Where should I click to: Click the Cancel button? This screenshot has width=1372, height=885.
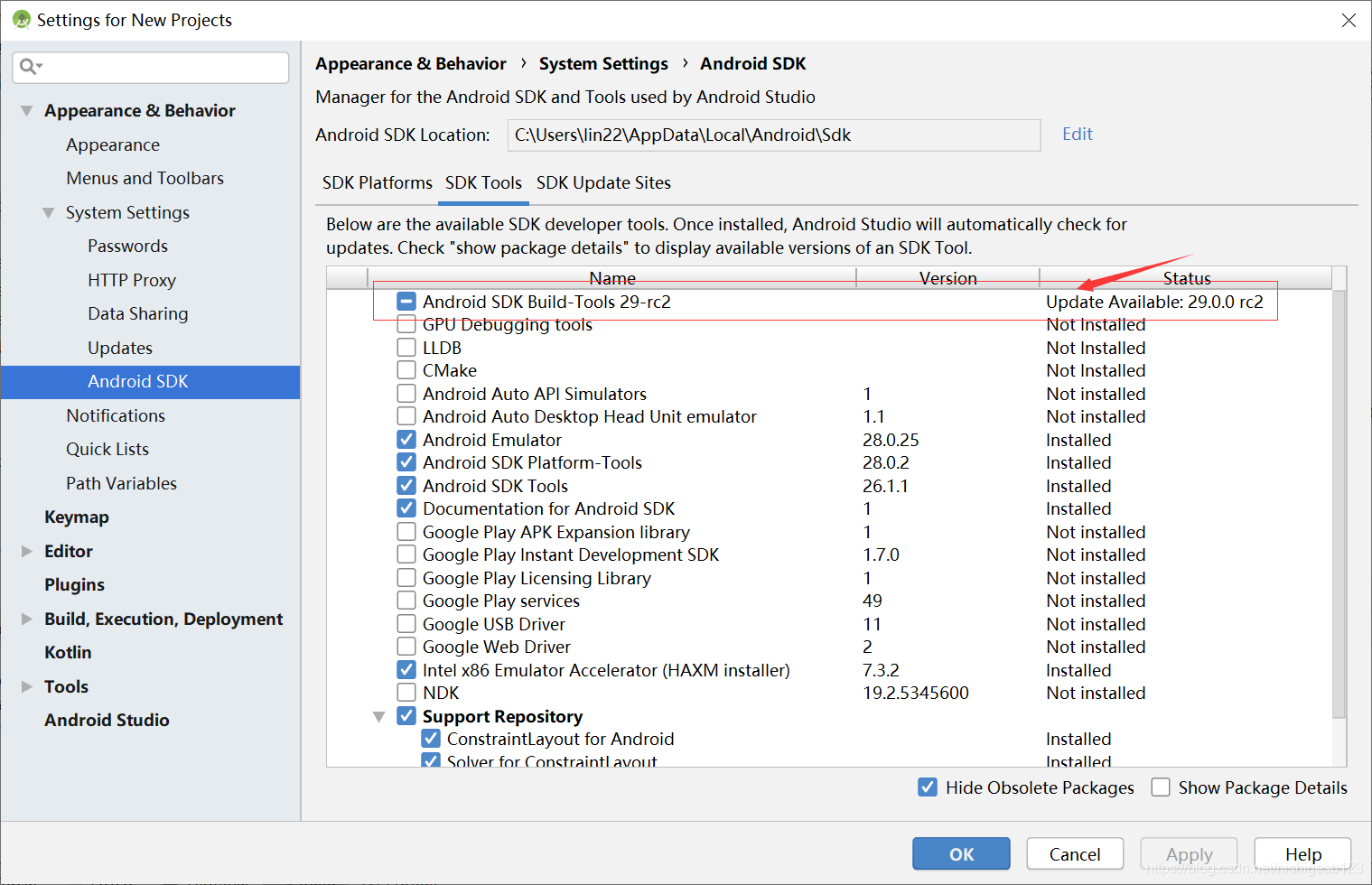(x=1075, y=854)
